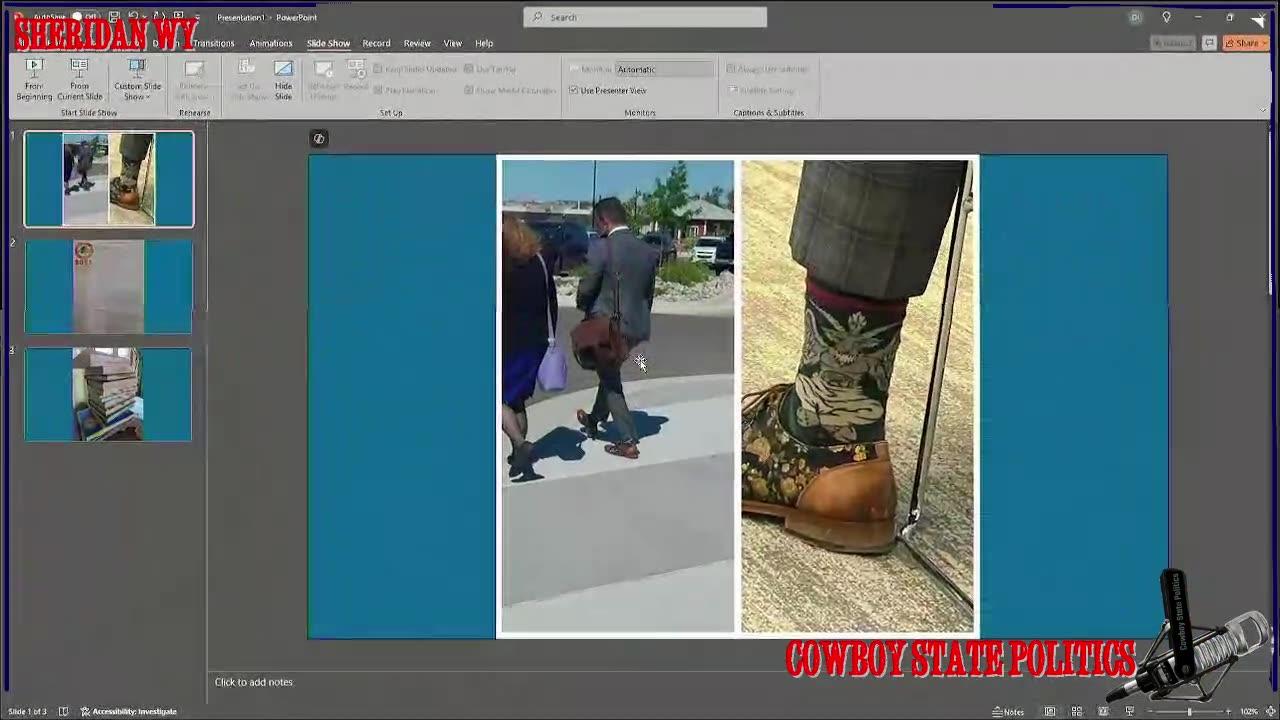Click the Save icon in title bar
Image resolution: width=1280 pixels, height=720 pixels.
coord(114,17)
